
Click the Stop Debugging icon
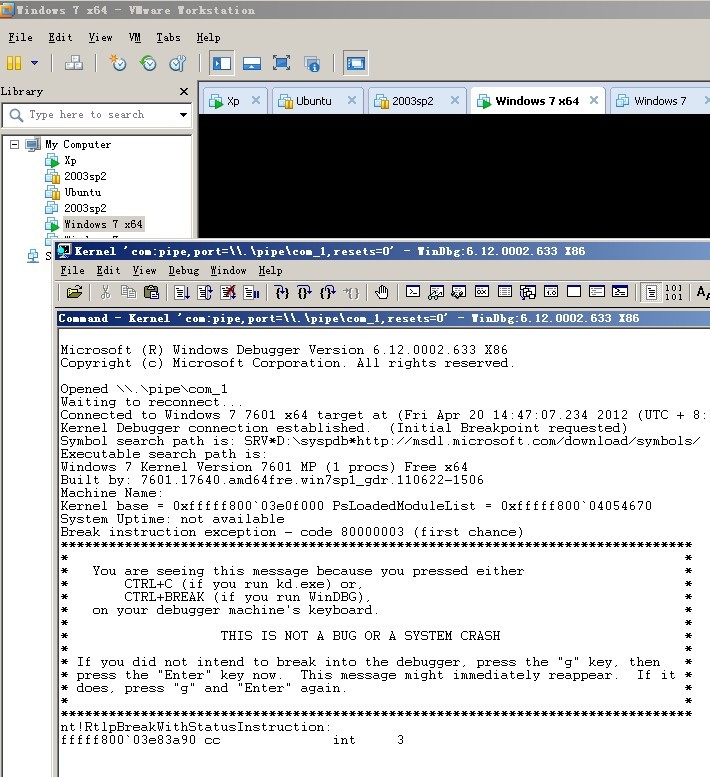pos(228,292)
